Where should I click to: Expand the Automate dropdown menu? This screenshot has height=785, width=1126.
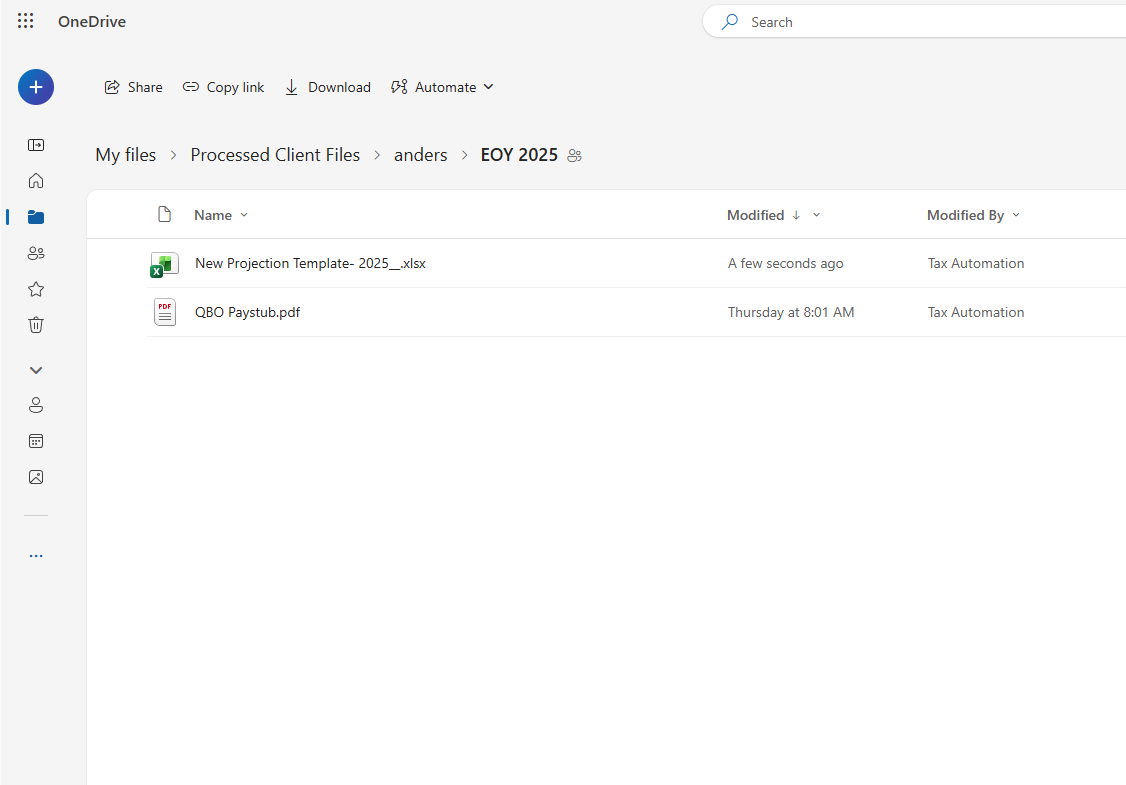[x=442, y=87]
